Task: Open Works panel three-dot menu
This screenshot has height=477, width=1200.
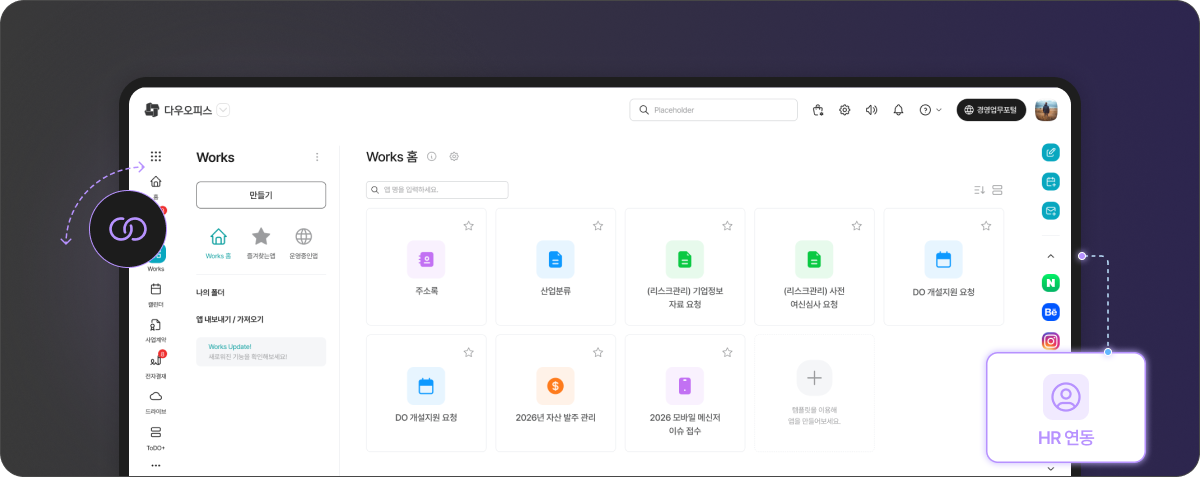Action: (317, 157)
